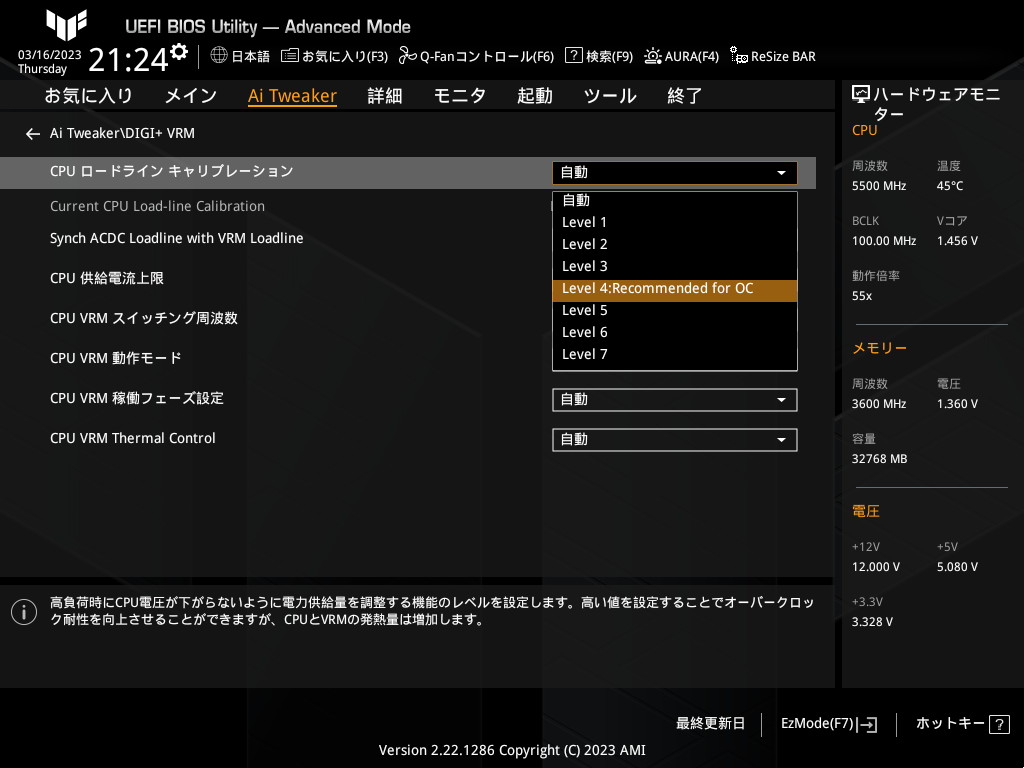Image resolution: width=1024 pixels, height=768 pixels.
Task: Click Ai Tweaker\DIGI+ VRM breadcrumb
Action: pyautogui.click(x=122, y=133)
